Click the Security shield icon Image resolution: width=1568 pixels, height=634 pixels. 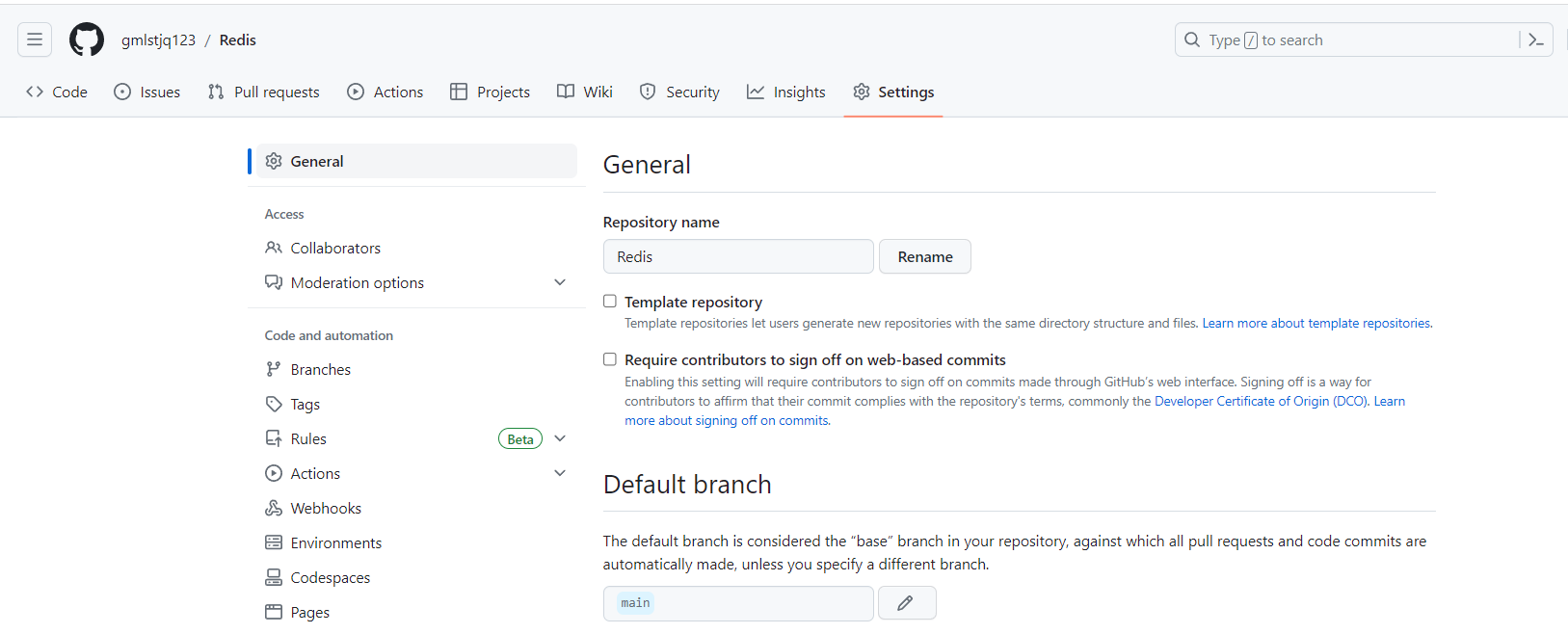point(648,92)
